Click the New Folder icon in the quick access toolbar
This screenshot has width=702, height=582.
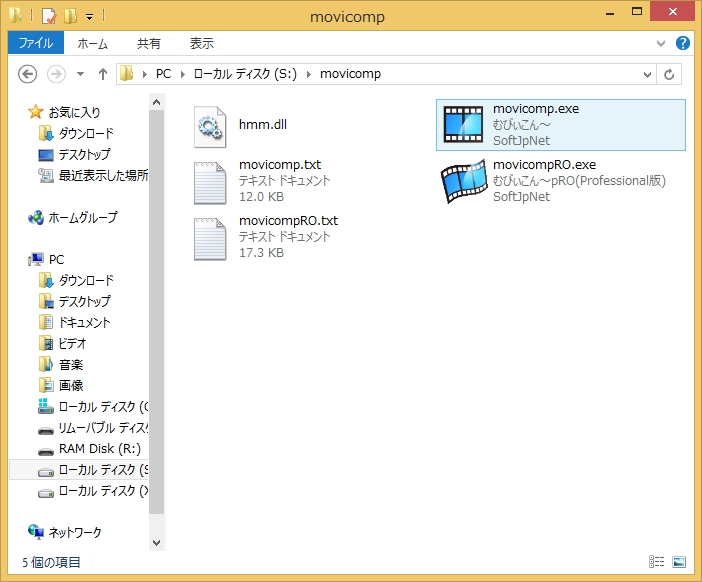pyautogui.click(x=70, y=16)
